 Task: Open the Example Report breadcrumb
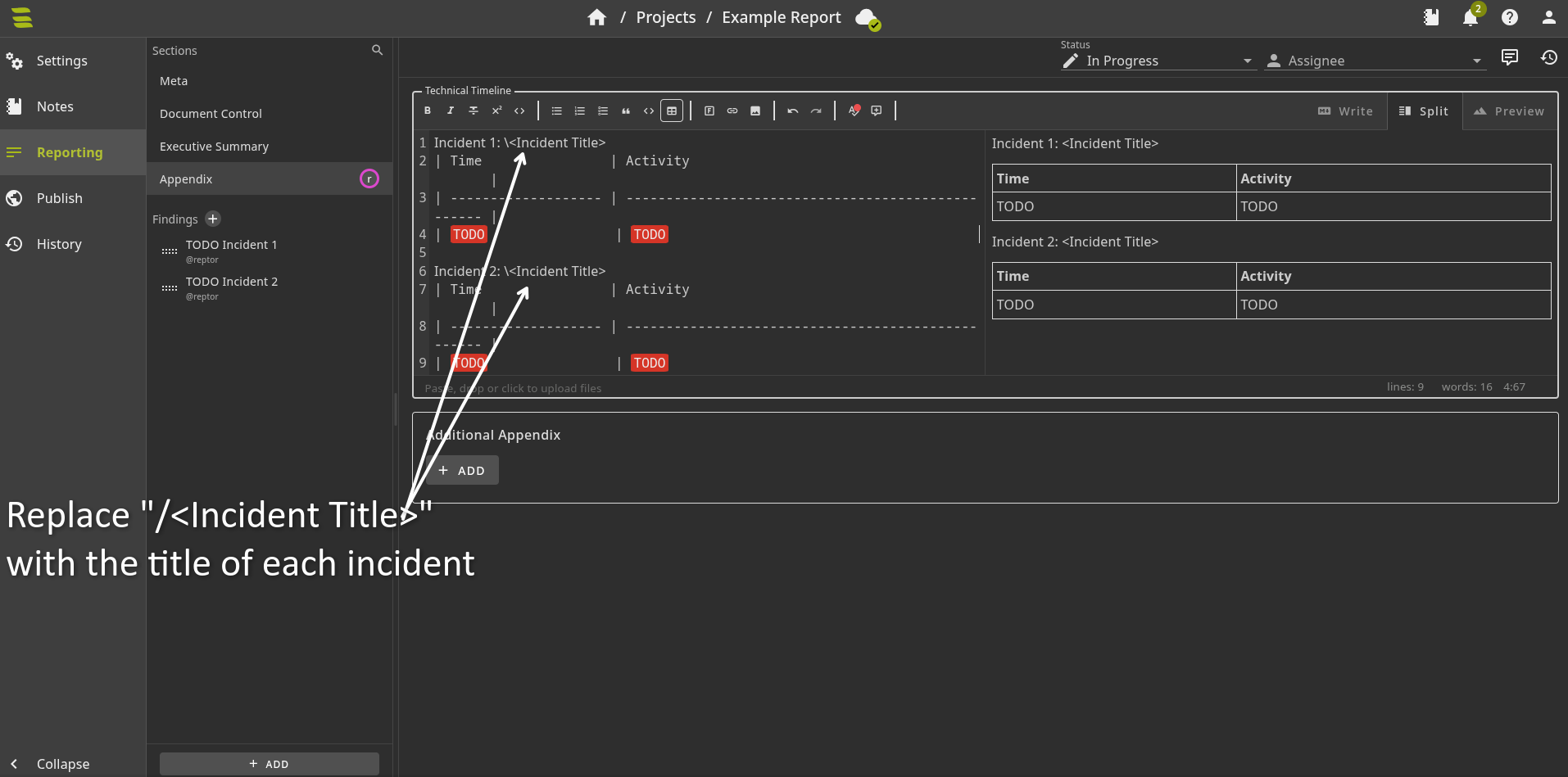point(782,17)
